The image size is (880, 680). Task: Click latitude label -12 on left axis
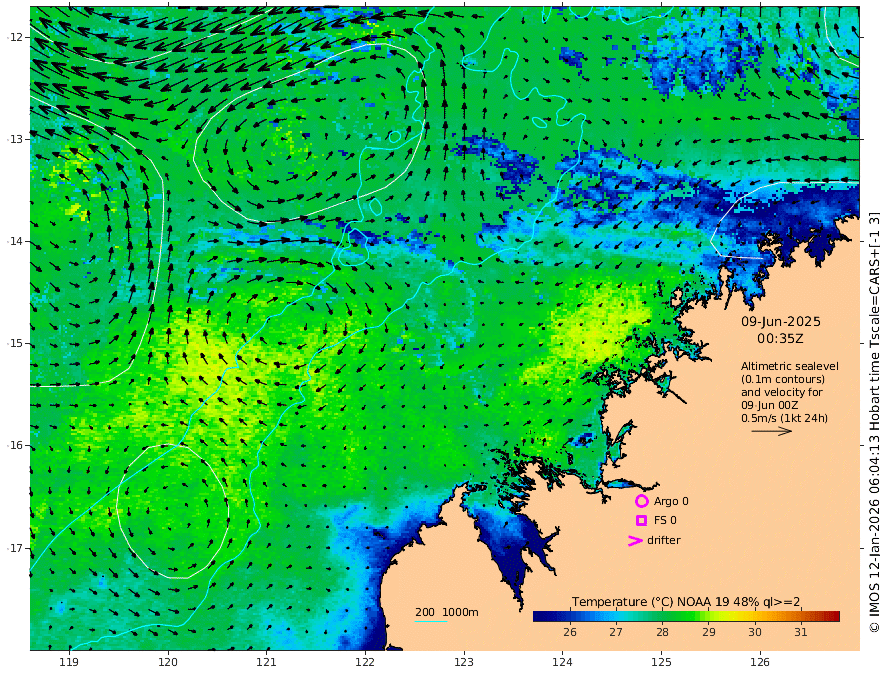tap(15, 37)
